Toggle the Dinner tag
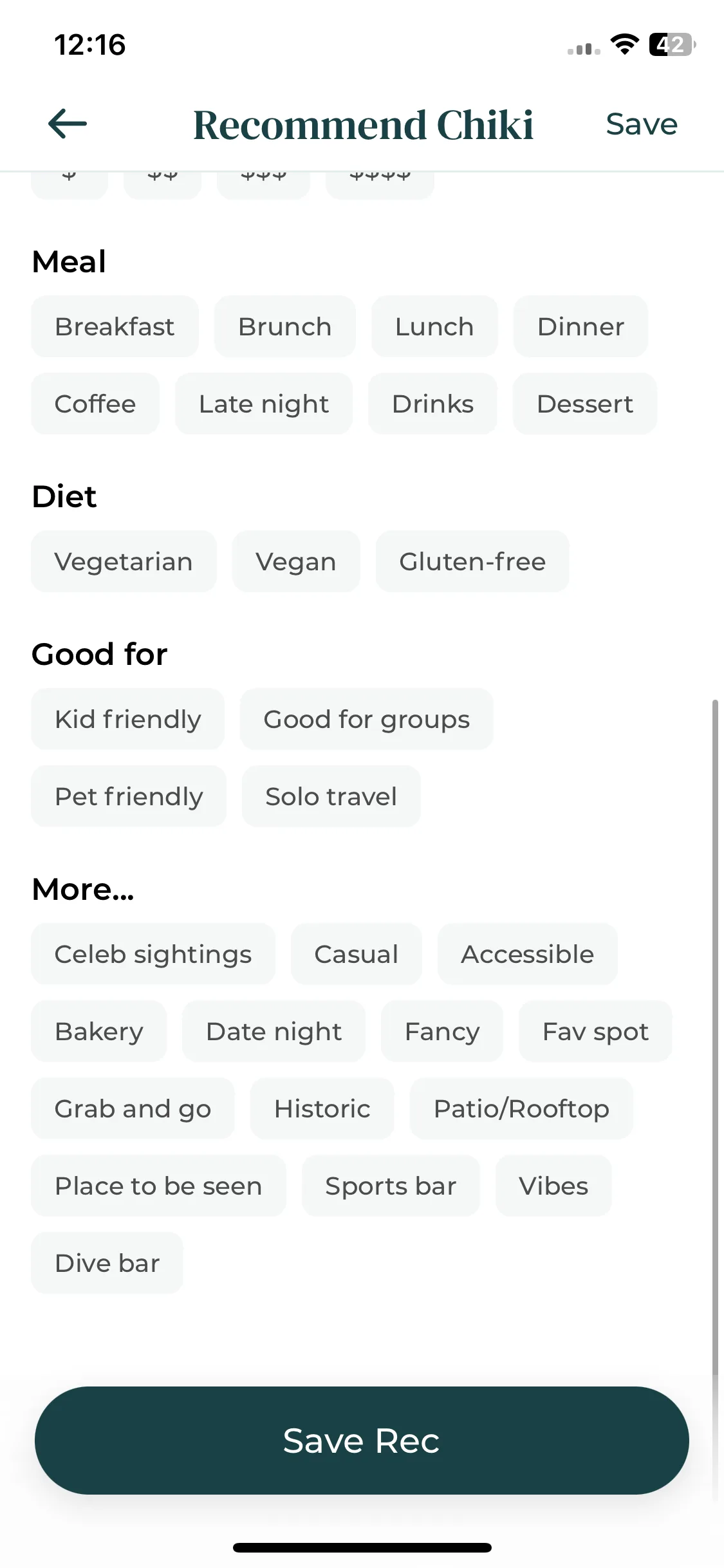Screen dimensions: 724x1568 click(x=580, y=326)
